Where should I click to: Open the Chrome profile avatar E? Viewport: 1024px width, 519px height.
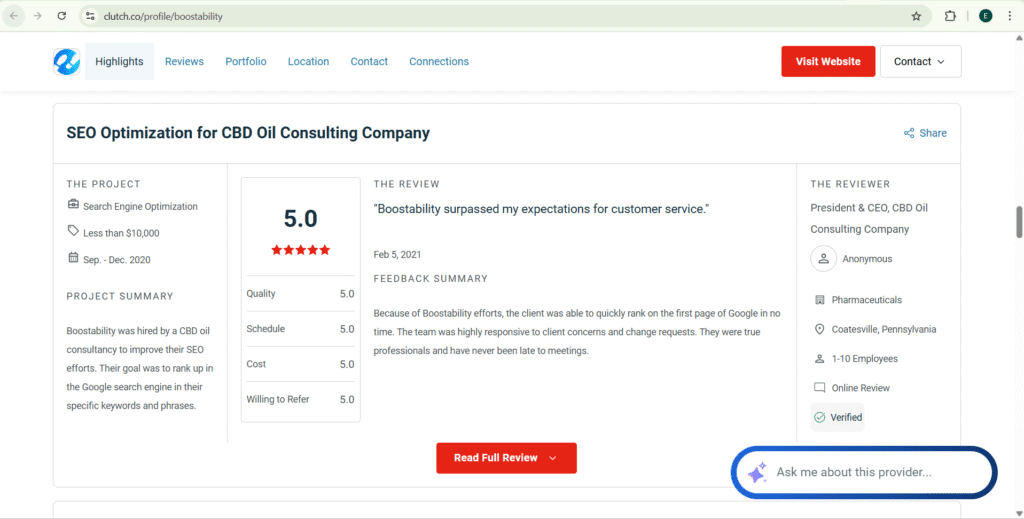(x=985, y=16)
